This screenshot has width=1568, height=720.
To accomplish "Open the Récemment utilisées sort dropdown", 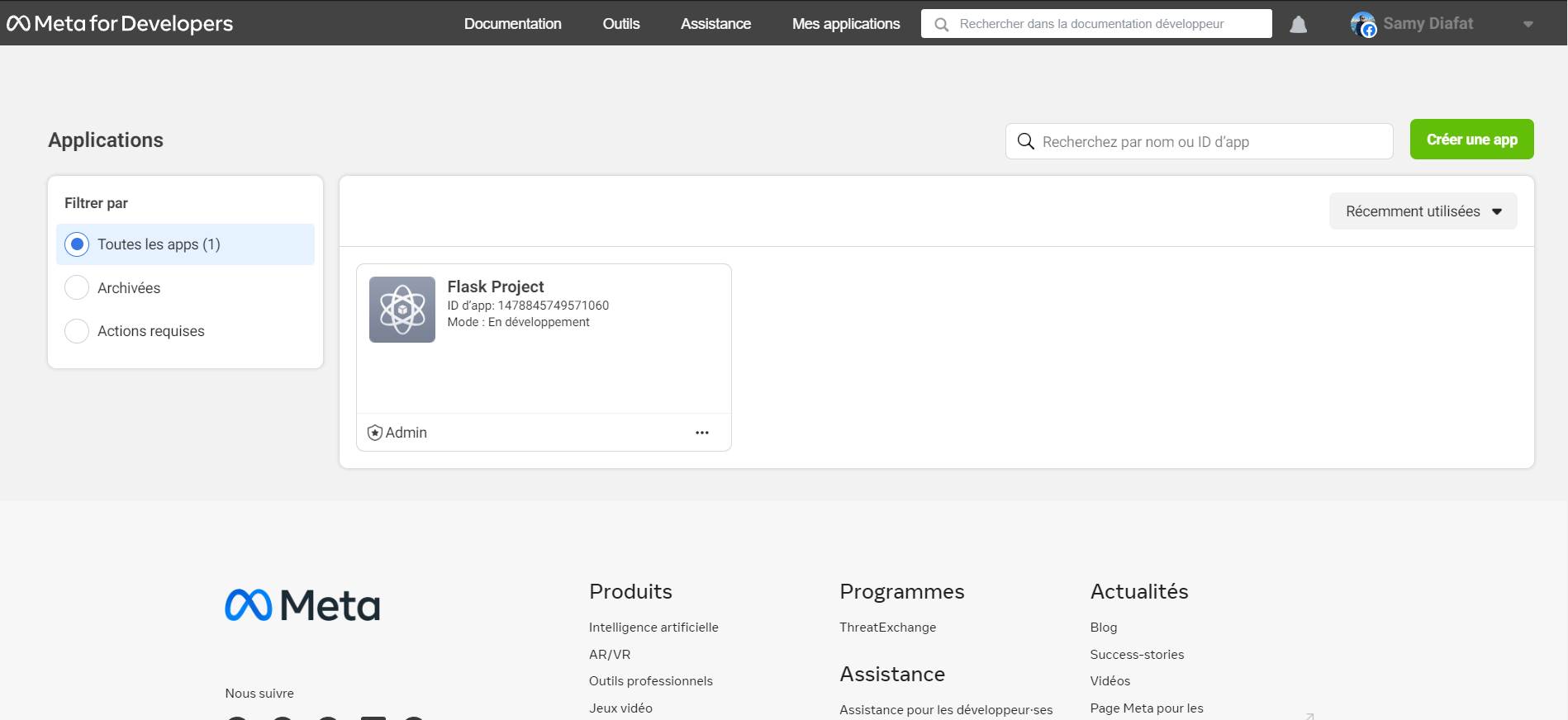I will coord(1423,211).
